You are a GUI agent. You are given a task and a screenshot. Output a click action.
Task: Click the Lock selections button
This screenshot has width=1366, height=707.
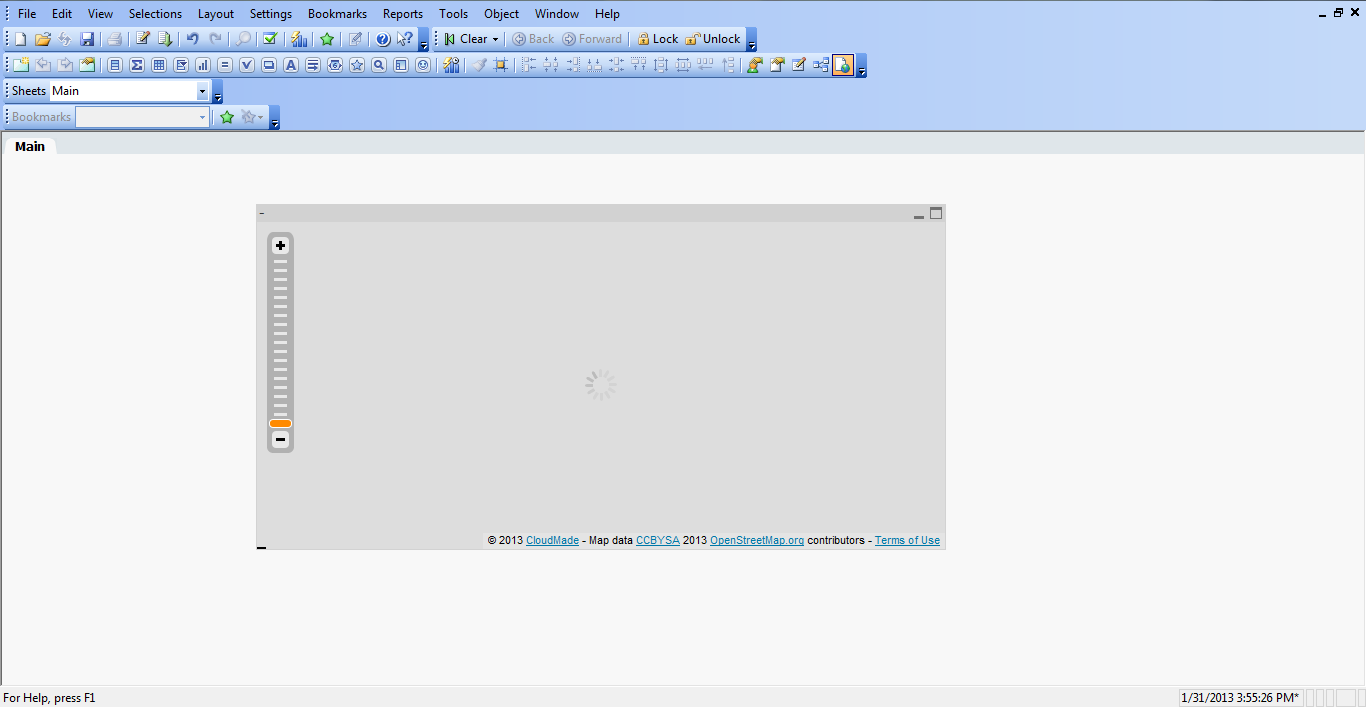(x=657, y=39)
